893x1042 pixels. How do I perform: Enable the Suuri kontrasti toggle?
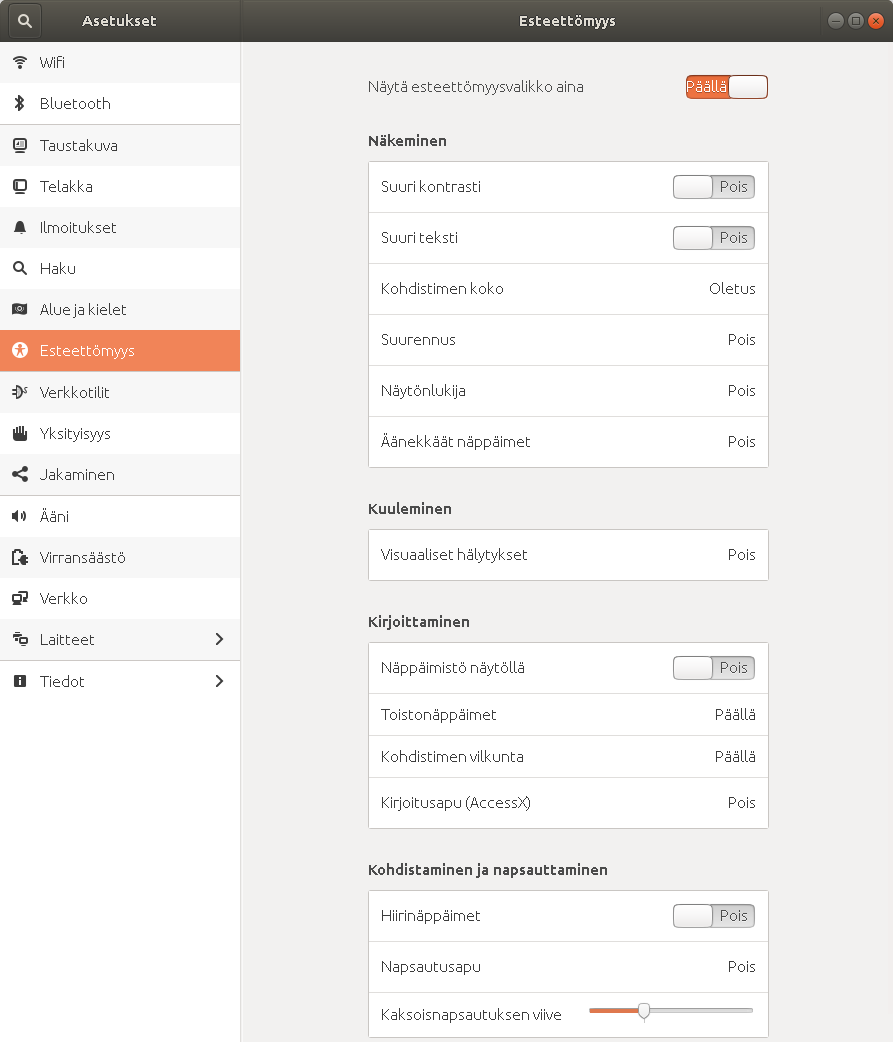[x=713, y=187]
